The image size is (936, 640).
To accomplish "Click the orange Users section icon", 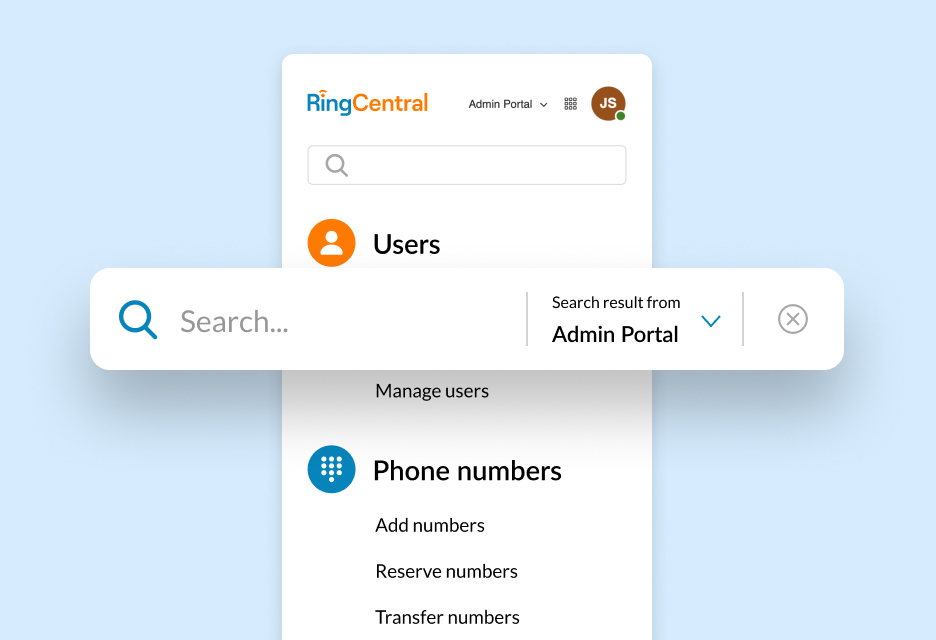I will 331,243.
